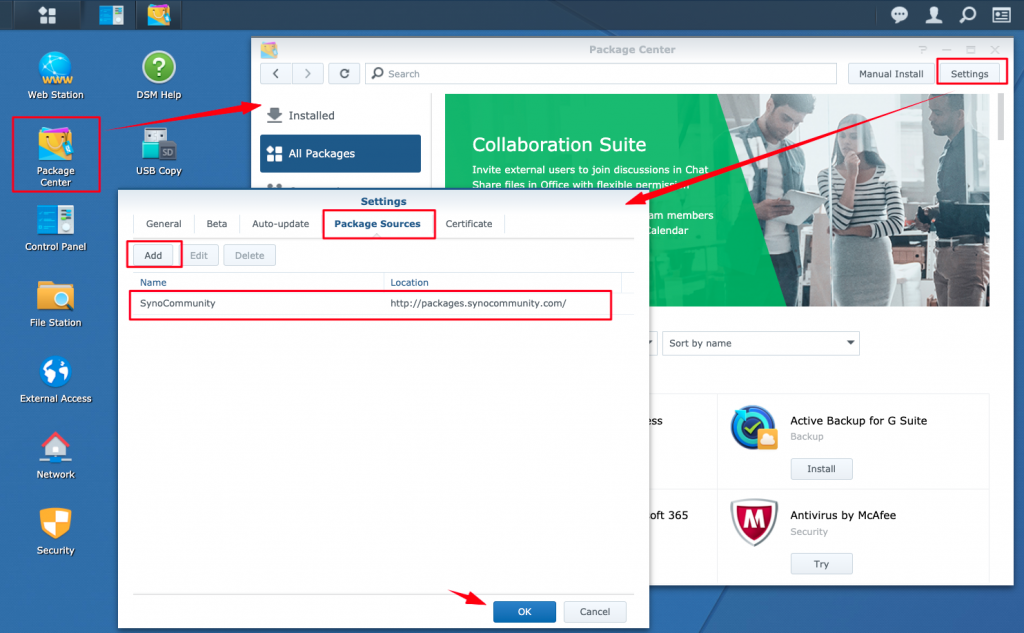Click Add package source button

tap(153, 255)
